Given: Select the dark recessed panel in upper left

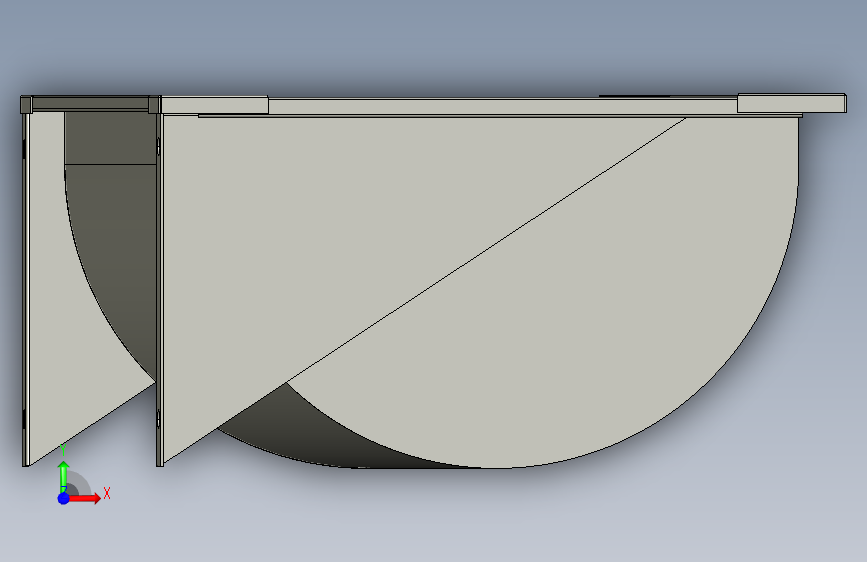Looking at the screenshot, I should pos(111,138).
